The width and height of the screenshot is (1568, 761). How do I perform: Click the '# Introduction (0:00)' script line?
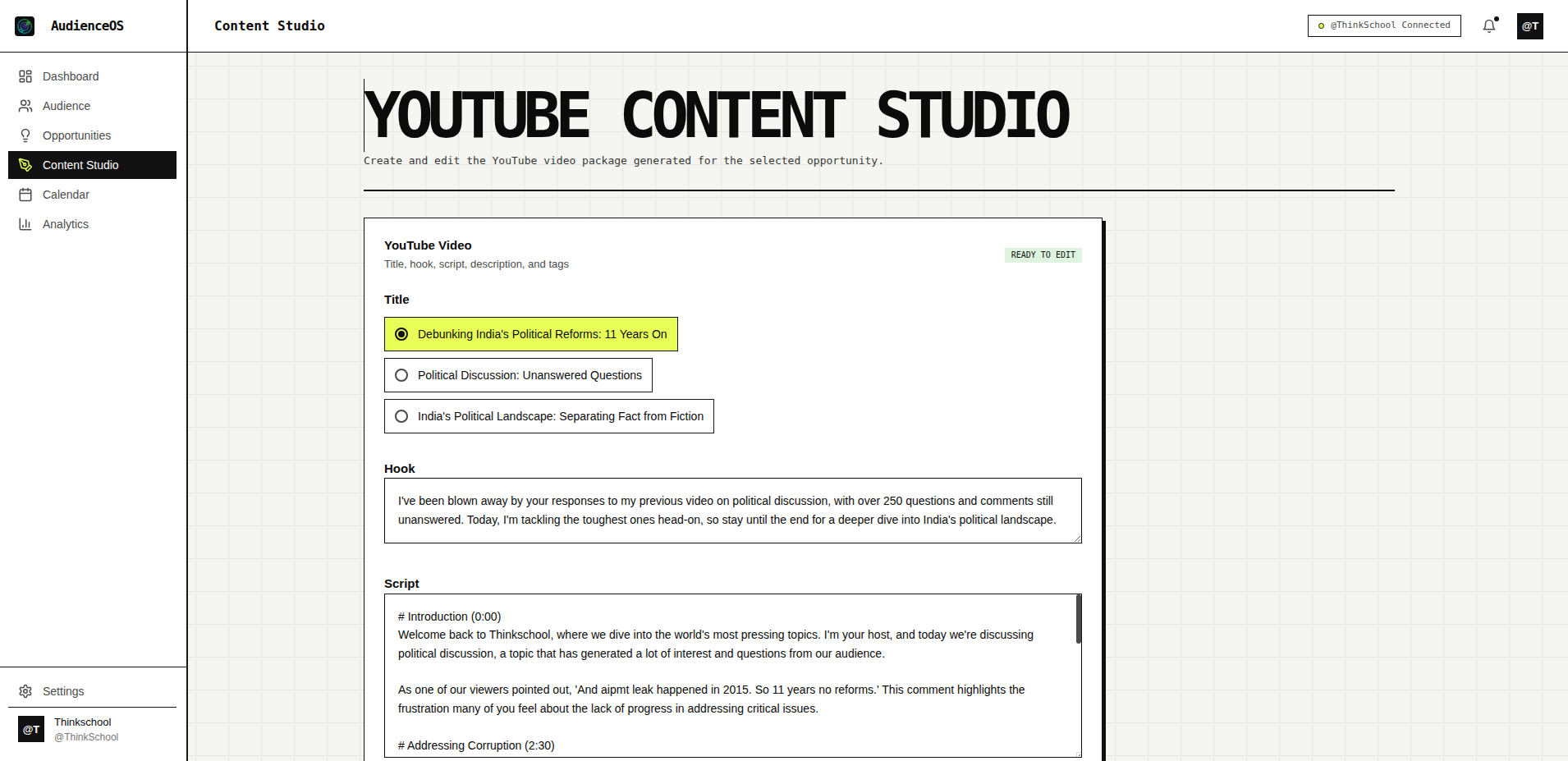[x=449, y=617]
